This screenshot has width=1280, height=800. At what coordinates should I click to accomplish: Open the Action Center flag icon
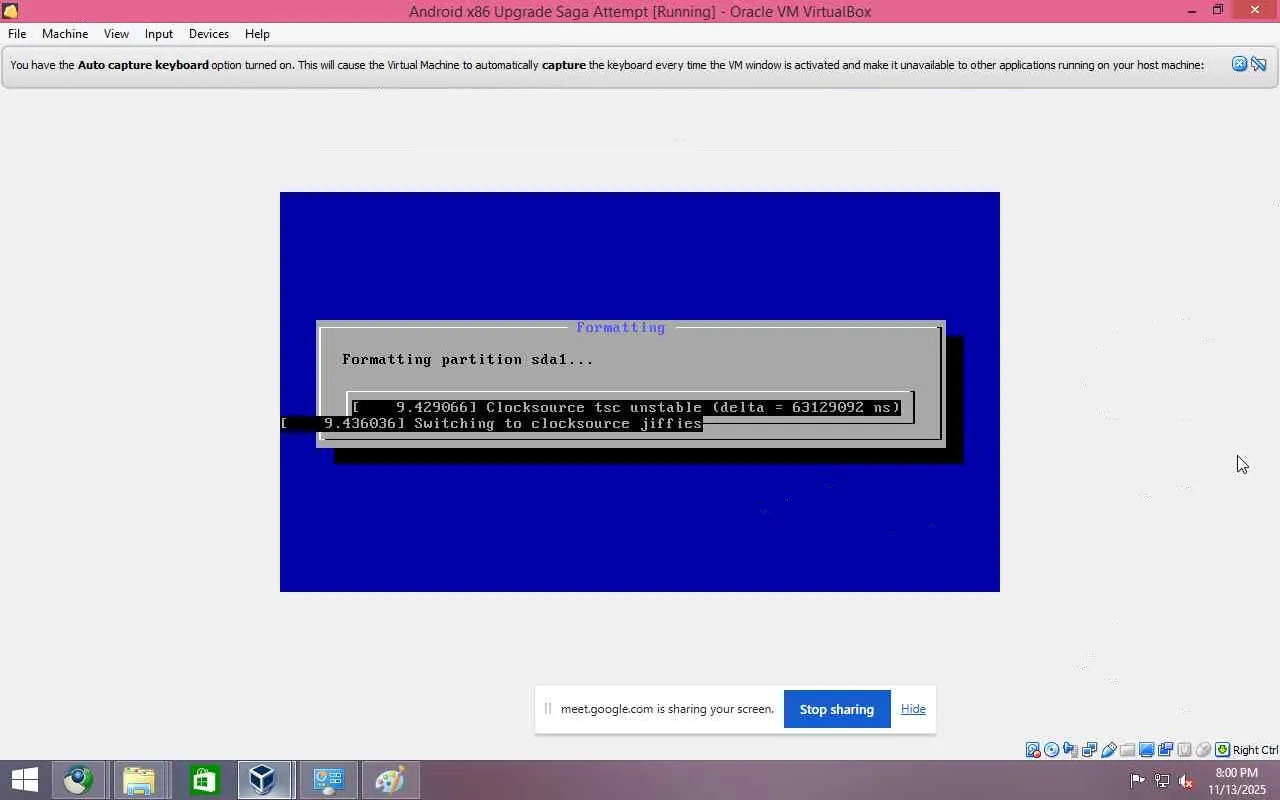click(x=1138, y=781)
